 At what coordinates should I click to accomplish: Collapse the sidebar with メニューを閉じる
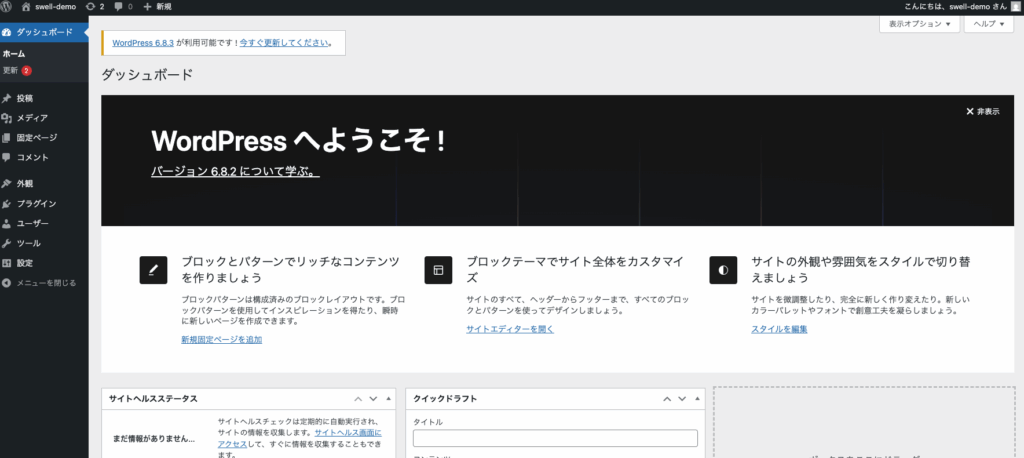pyautogui.click(x=46, y=283)
